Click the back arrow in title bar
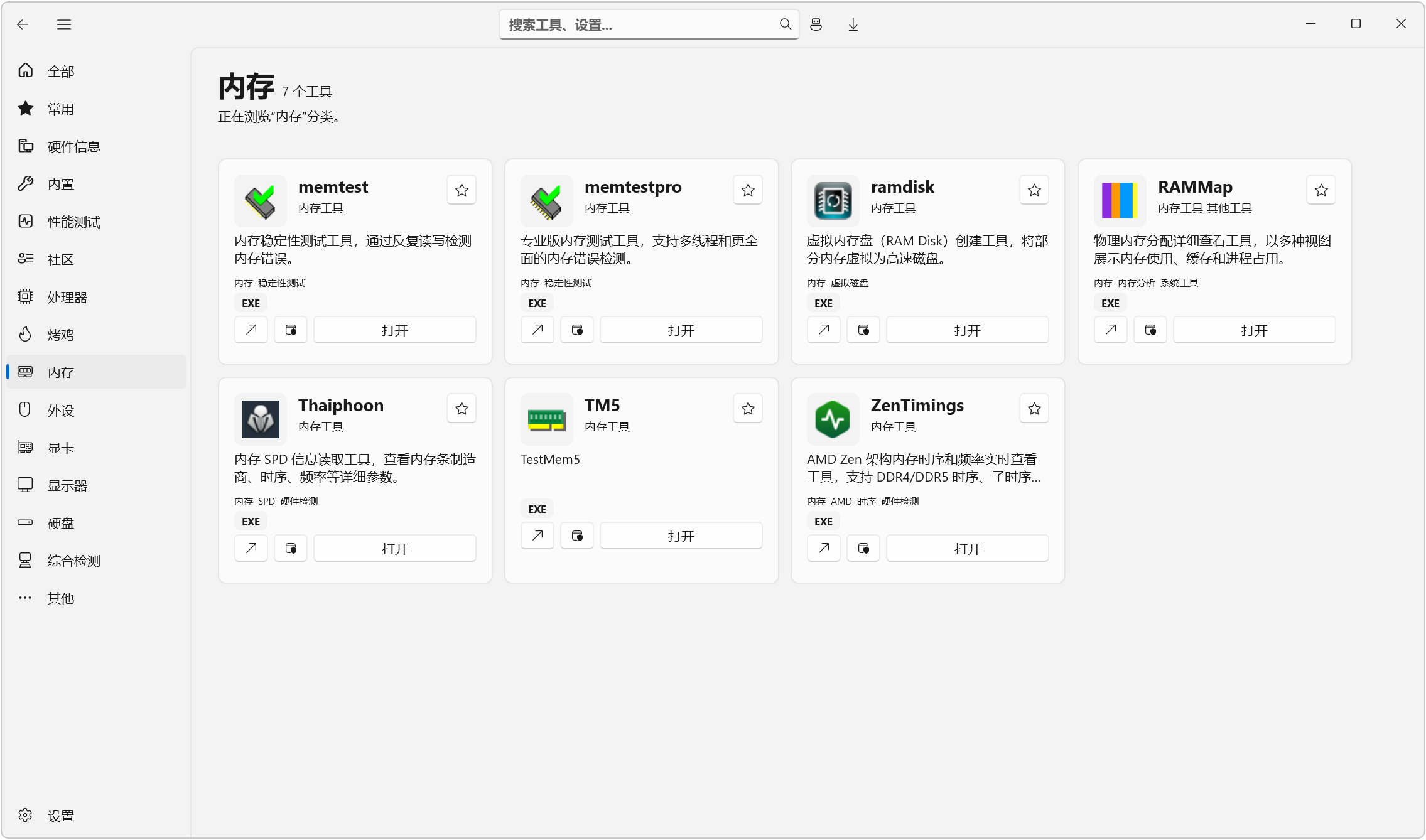The height and width of the screenshot is (840, 1426). [23, 24]
